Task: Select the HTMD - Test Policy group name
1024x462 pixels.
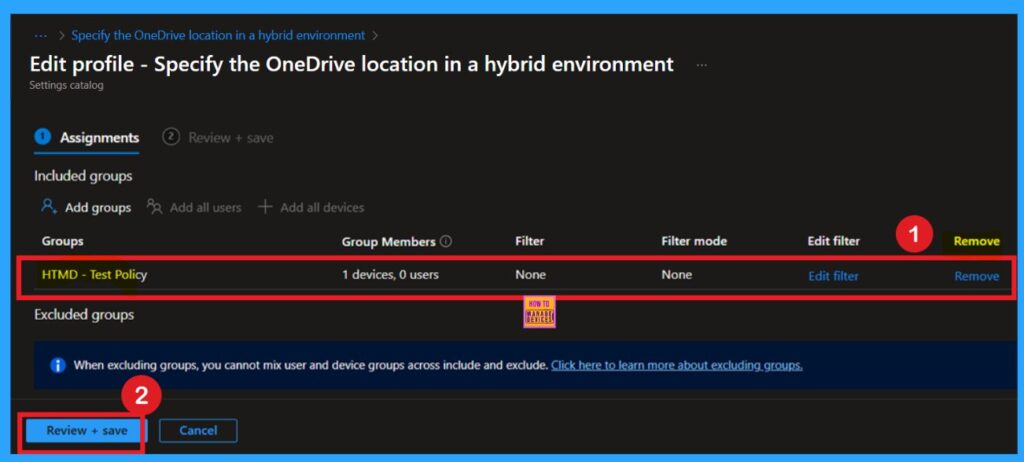Action: pos(94,274)
